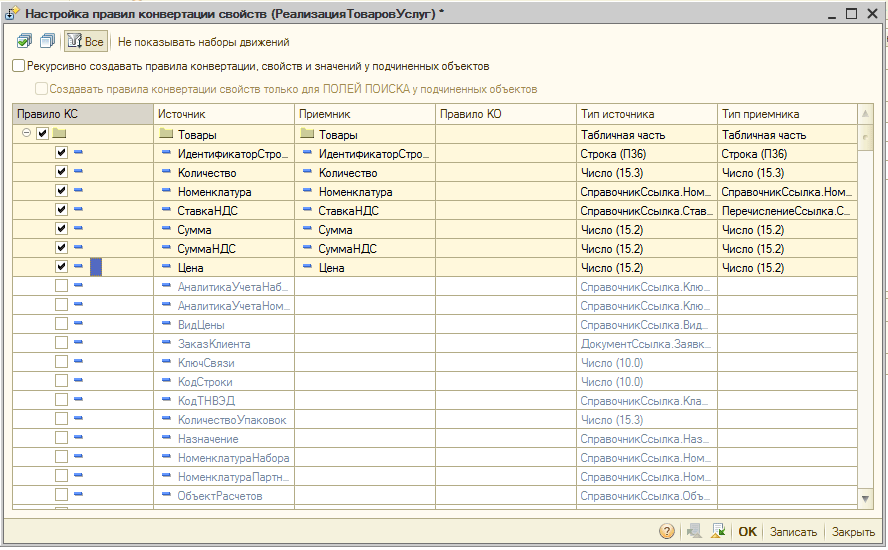The width and height of the screenshot is (888, 550).
Task: Click 'Не показывать наборы движений' menu item
Action: (203, 42)
